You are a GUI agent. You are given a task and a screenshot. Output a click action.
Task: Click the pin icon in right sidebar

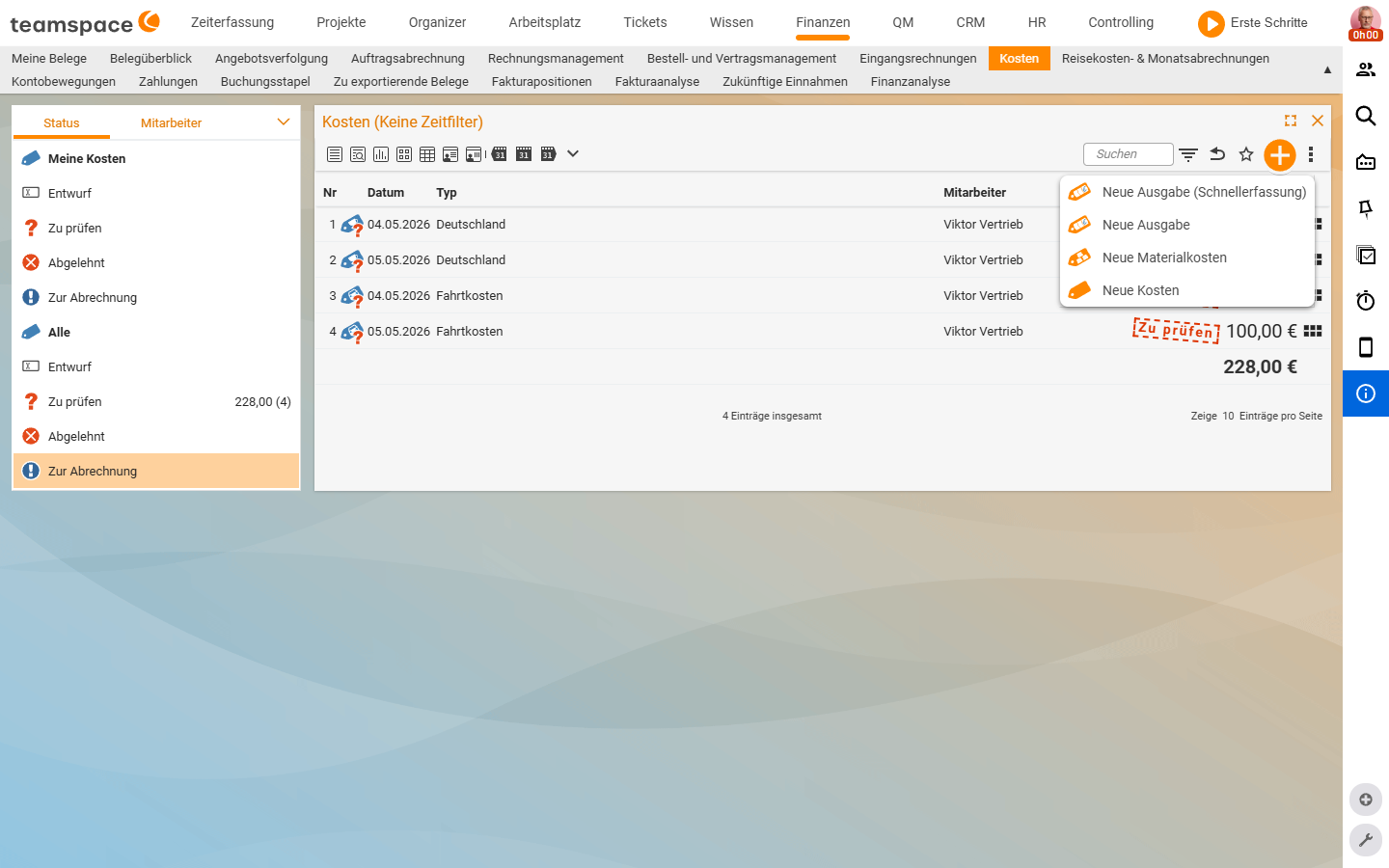point(1366,208)
